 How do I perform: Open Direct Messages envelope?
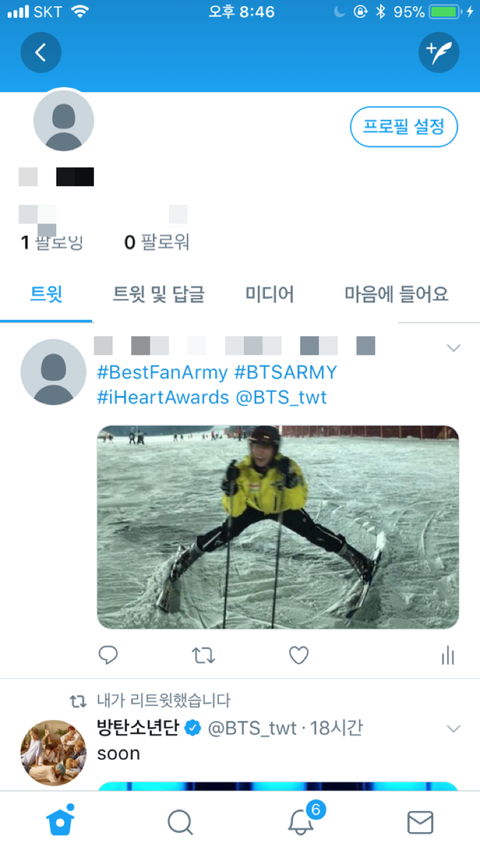pyautogui.click(x=420, y=822)
